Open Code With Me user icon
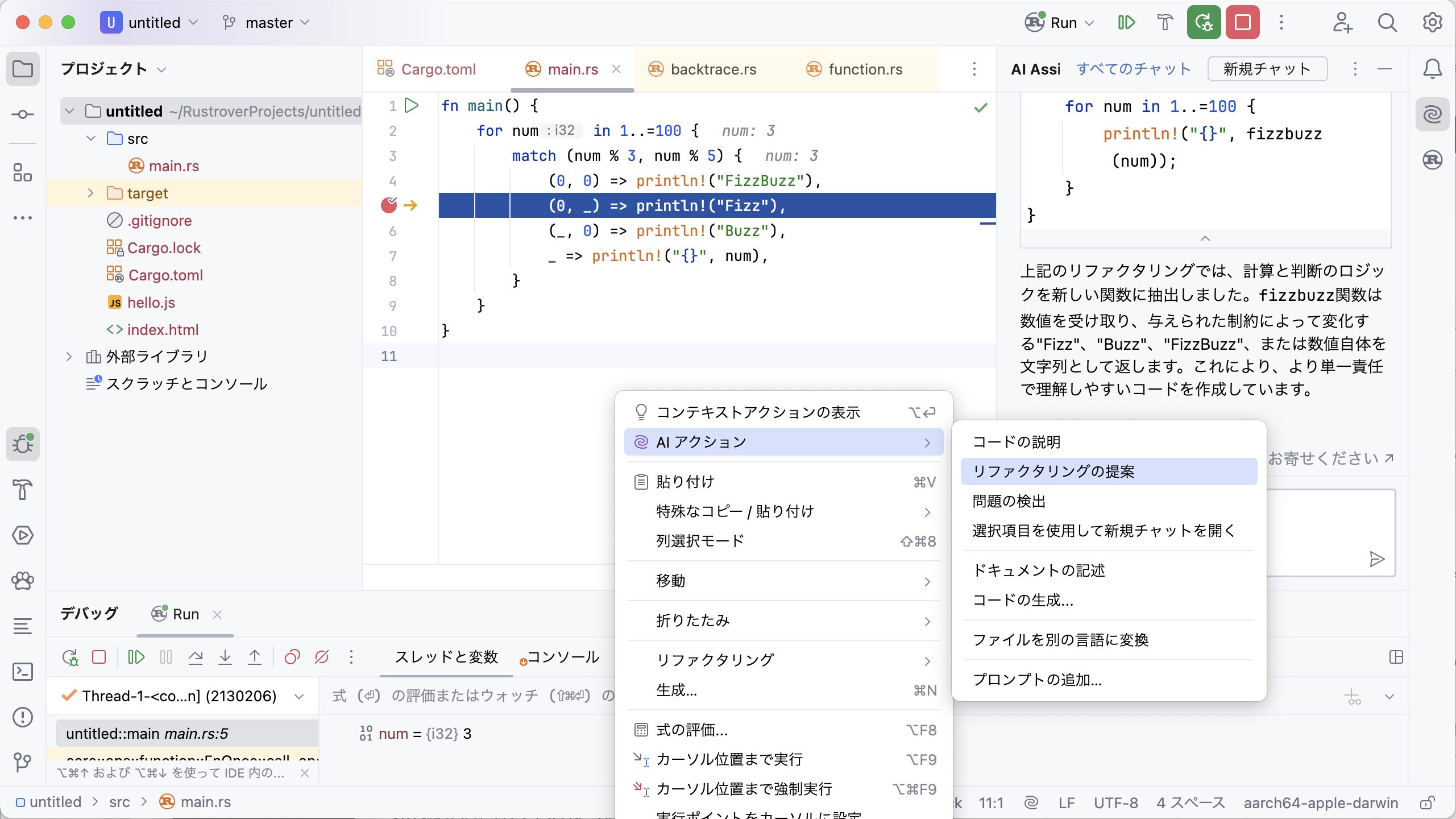 (1342, 23)
